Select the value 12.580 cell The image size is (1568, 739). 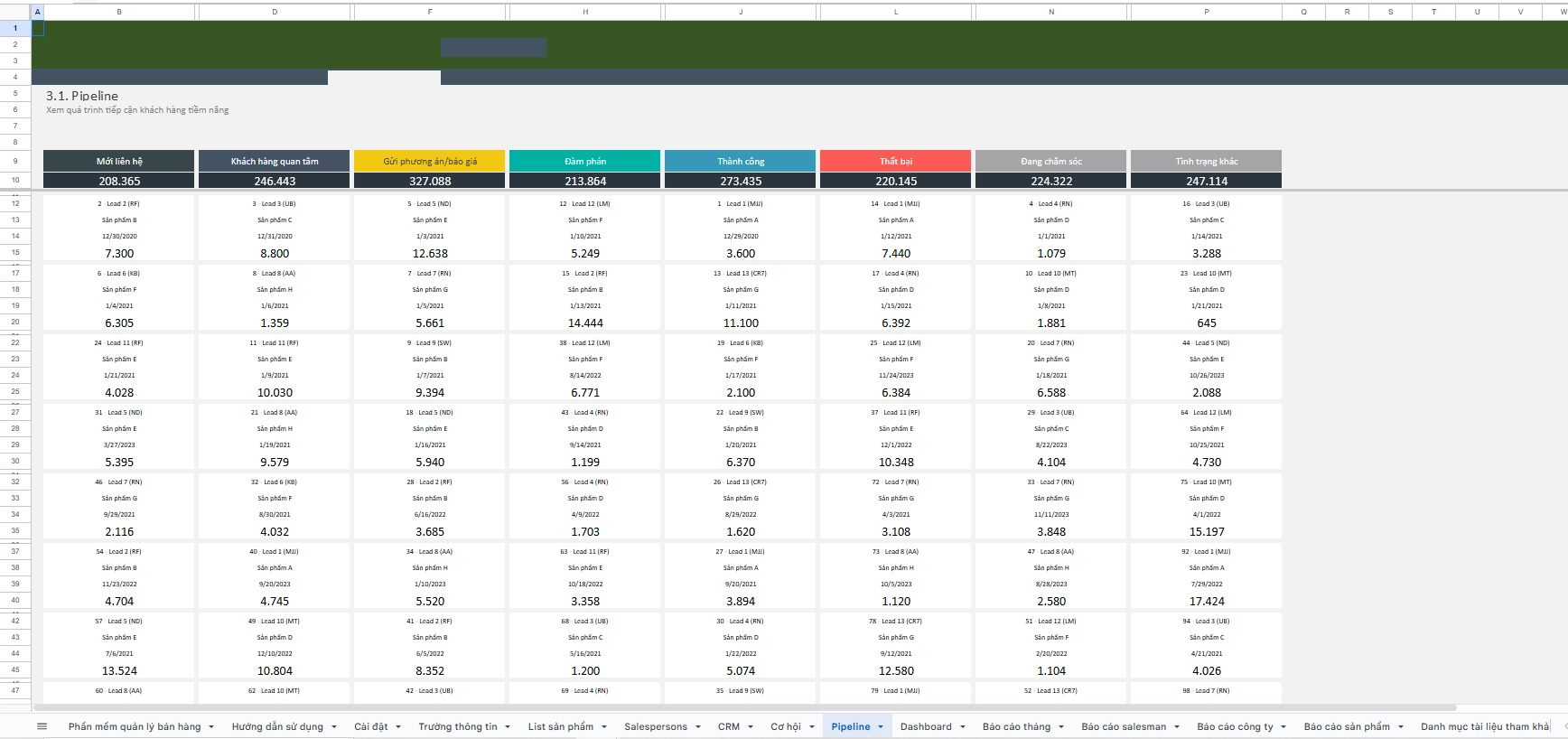click(896, 670)
